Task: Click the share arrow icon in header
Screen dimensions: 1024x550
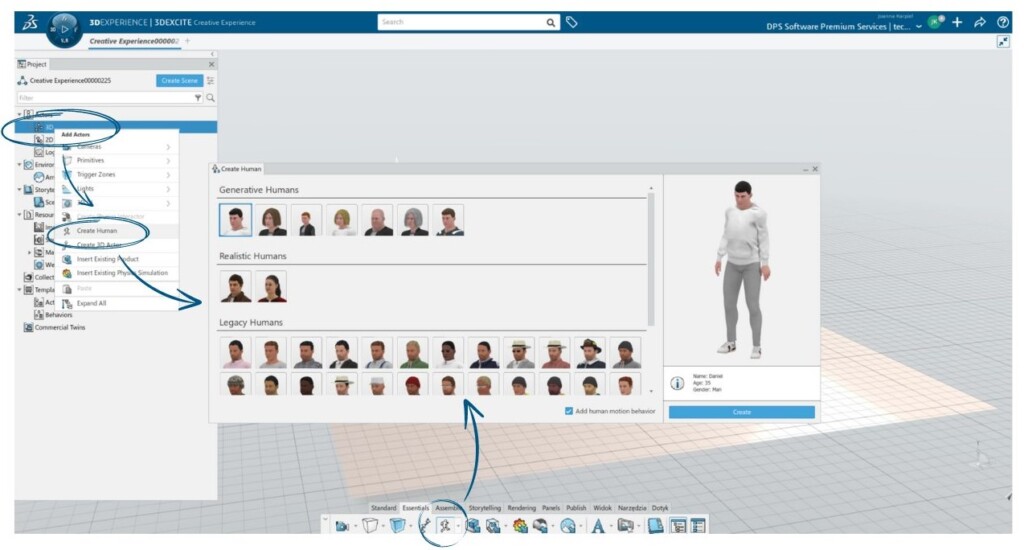Action: point(980,22)
